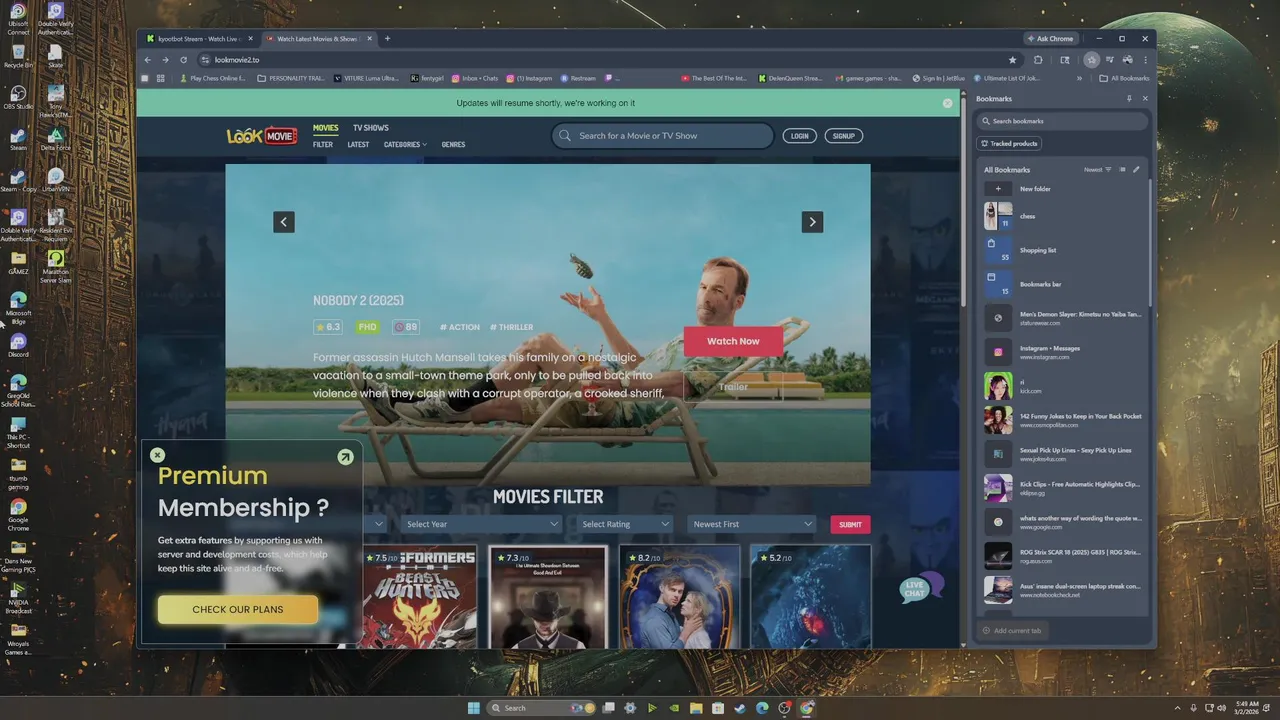Viewport: 1280px width, 720px height.
Task: Reload the page in Chrome
Action: [183, 60]
